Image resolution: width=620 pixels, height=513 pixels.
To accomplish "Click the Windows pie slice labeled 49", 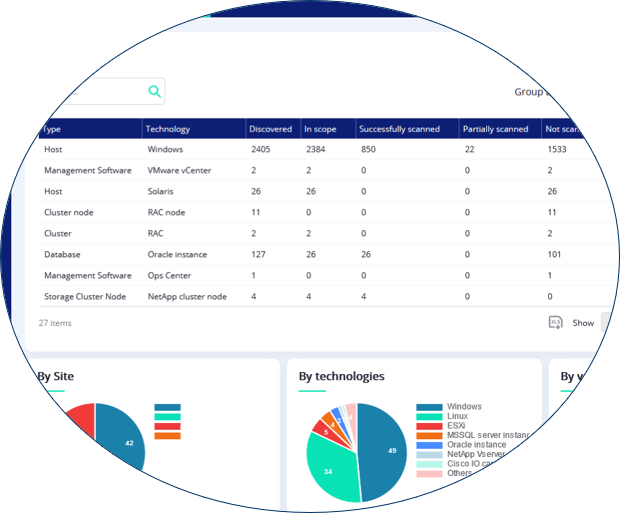I will [x=382, y=452].
